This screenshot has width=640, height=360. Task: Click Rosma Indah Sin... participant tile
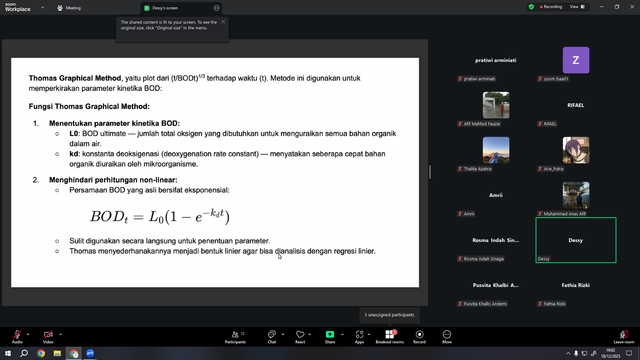[x=496, y=240]
